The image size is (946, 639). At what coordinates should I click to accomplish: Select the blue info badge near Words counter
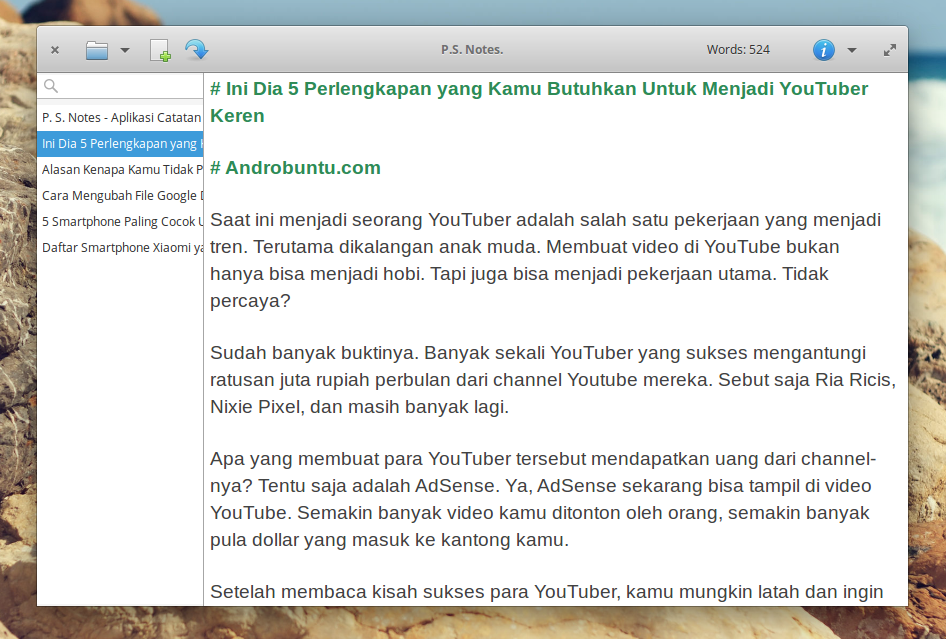click(822, 49)
